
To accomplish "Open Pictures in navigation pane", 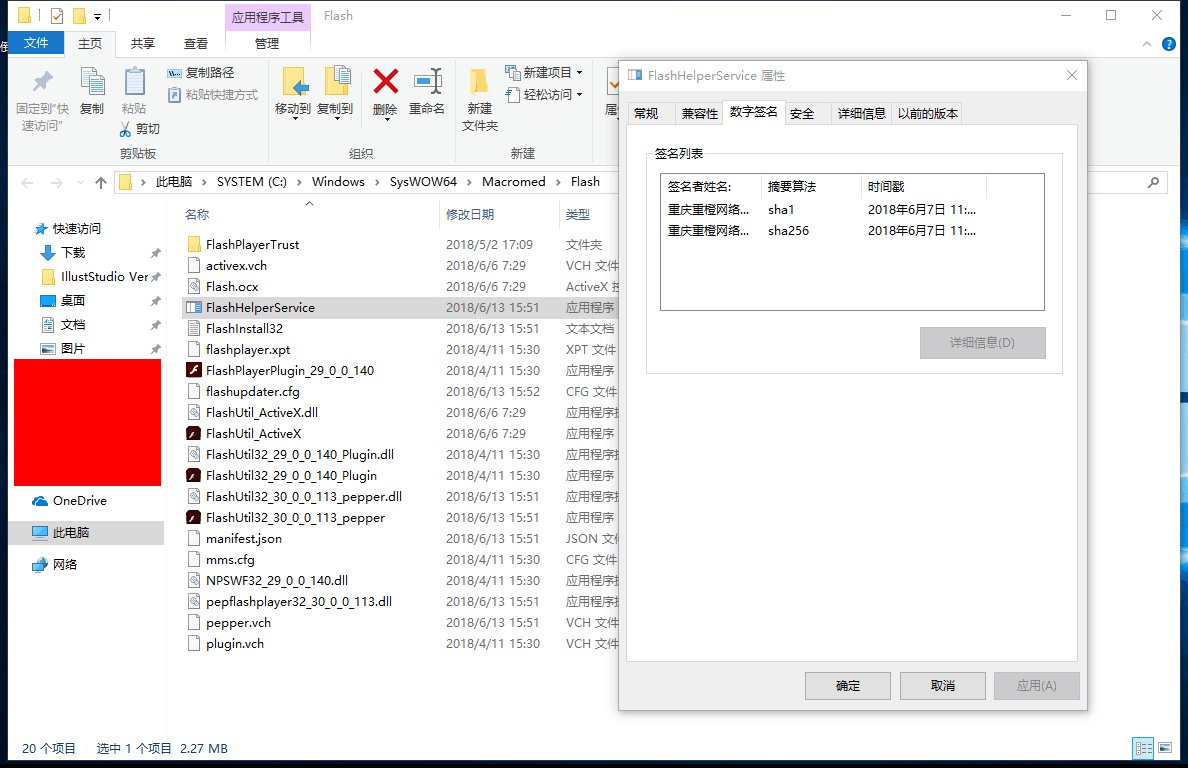I will [73, 348].
